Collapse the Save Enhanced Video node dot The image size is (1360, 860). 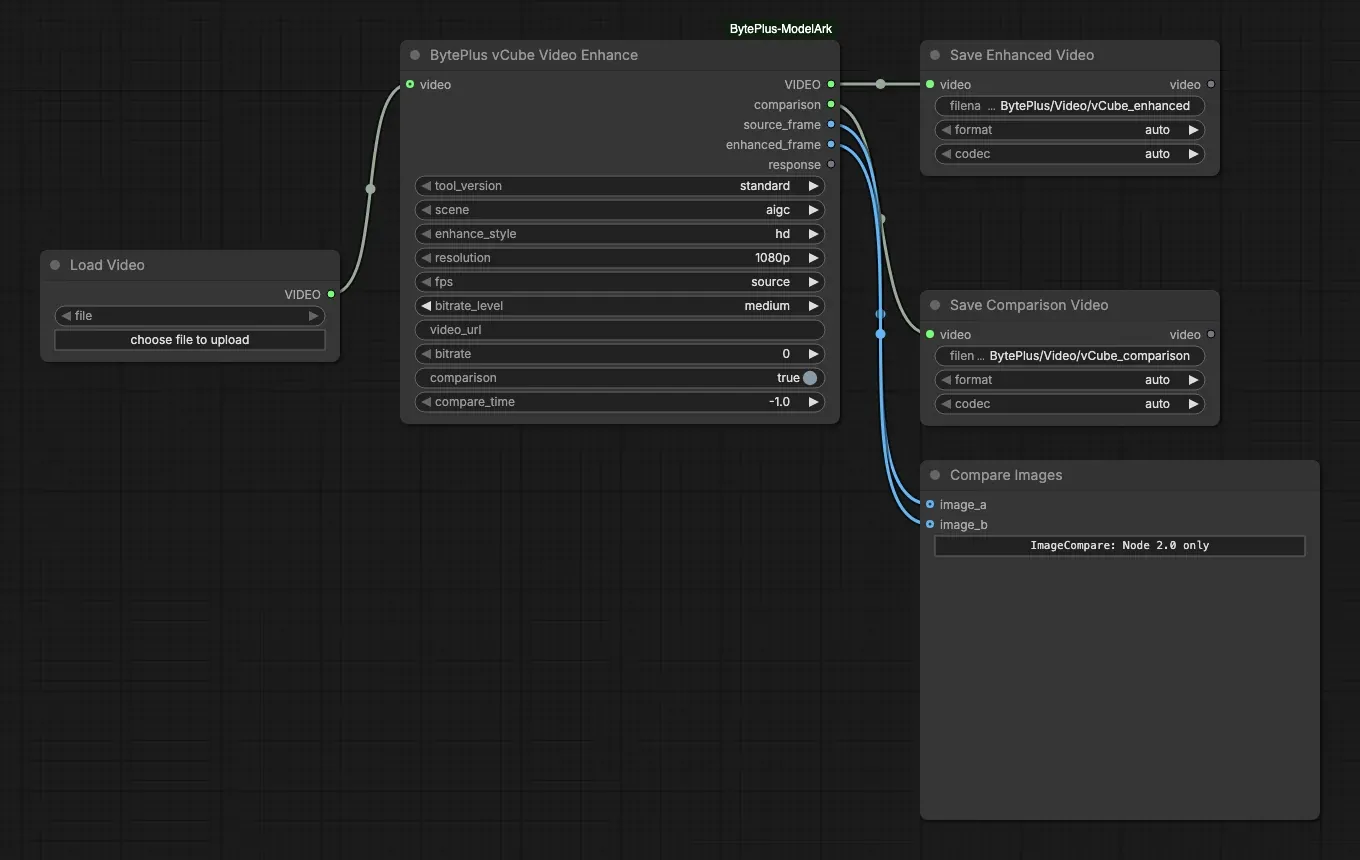(x=935, y=55)
